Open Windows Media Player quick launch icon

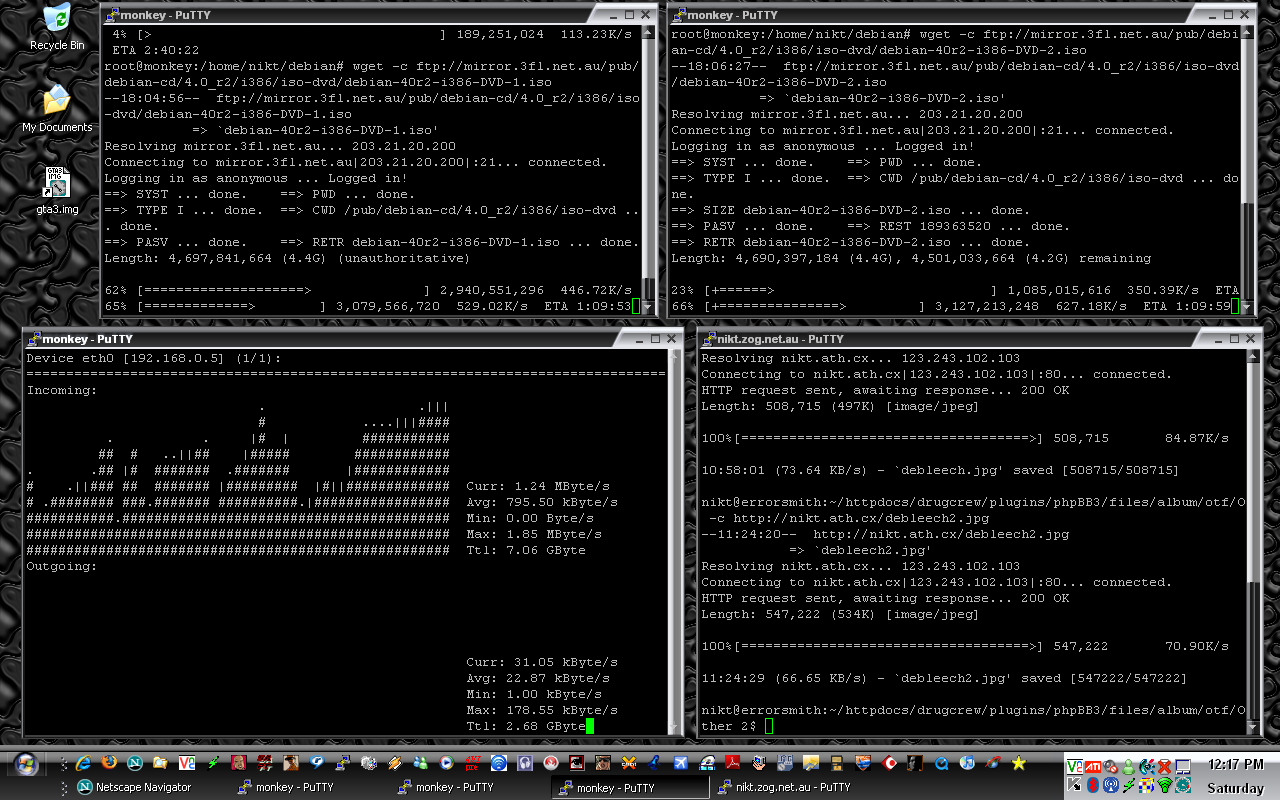446,763
